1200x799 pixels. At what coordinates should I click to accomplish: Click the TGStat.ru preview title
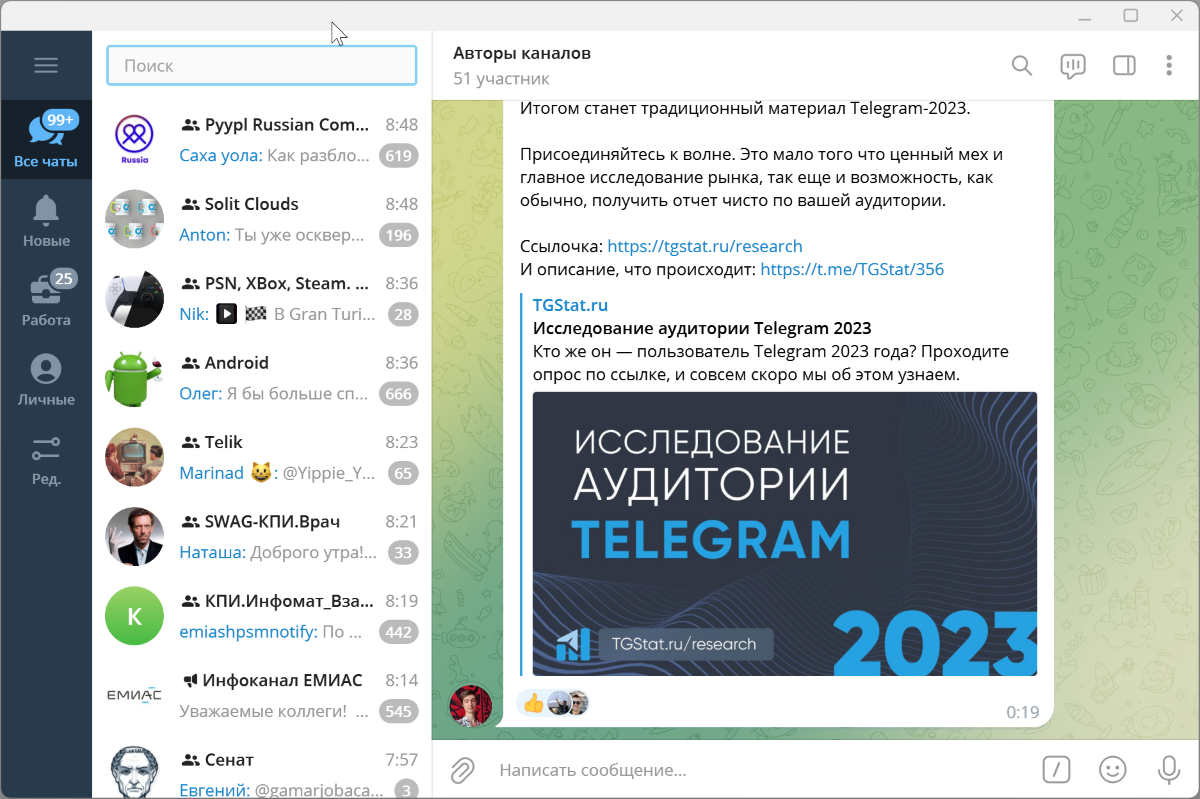click(570, 305)
